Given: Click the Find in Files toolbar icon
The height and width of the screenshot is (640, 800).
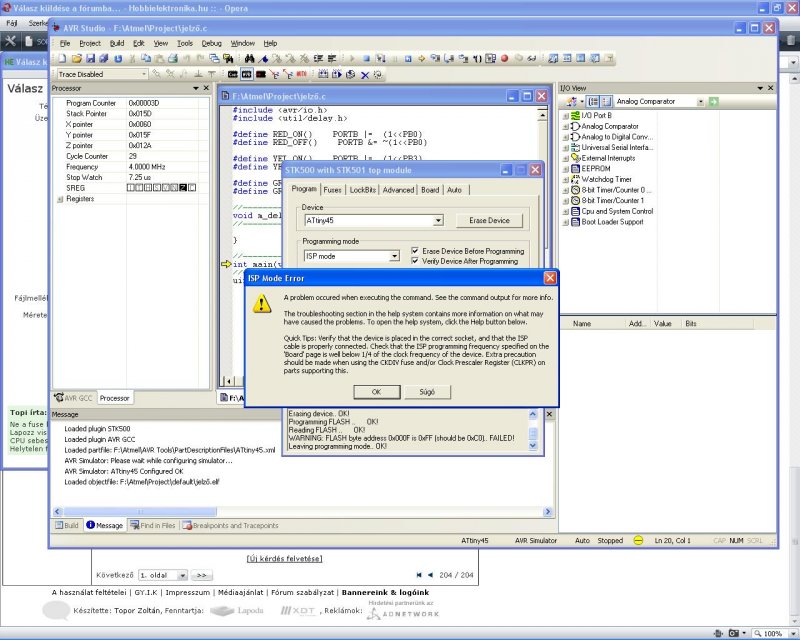Looking at the screenshot, I should pyautogui.click(x=228, y=59).
